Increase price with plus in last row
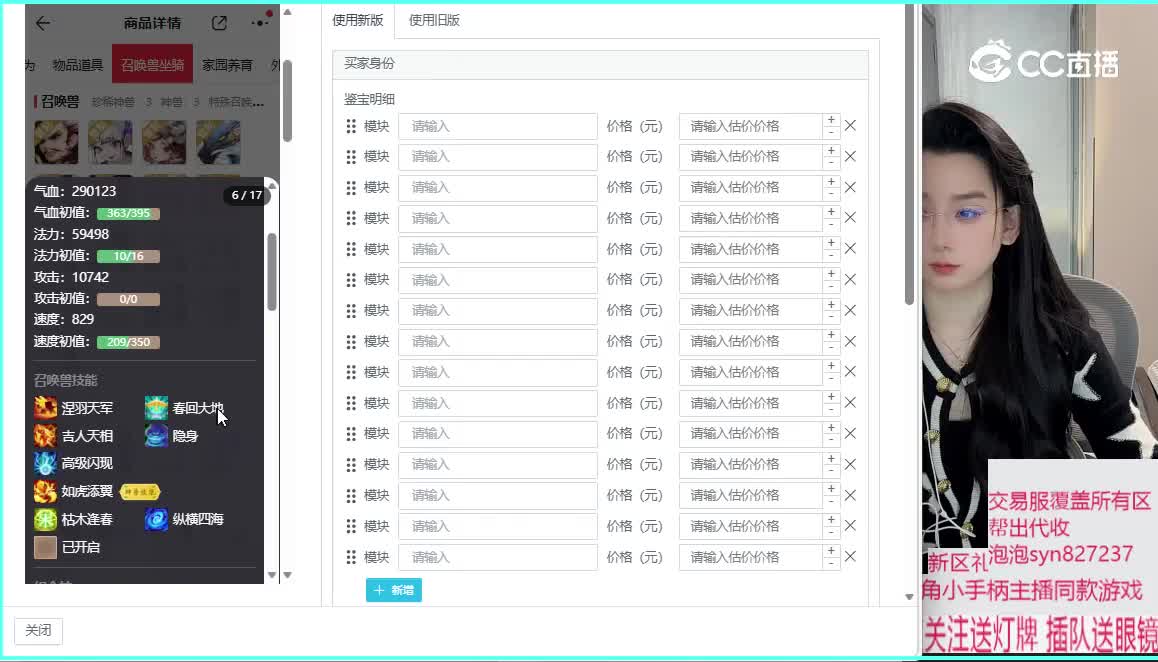The height and width of the screenshot is (662, 1158). click(831, 550)
